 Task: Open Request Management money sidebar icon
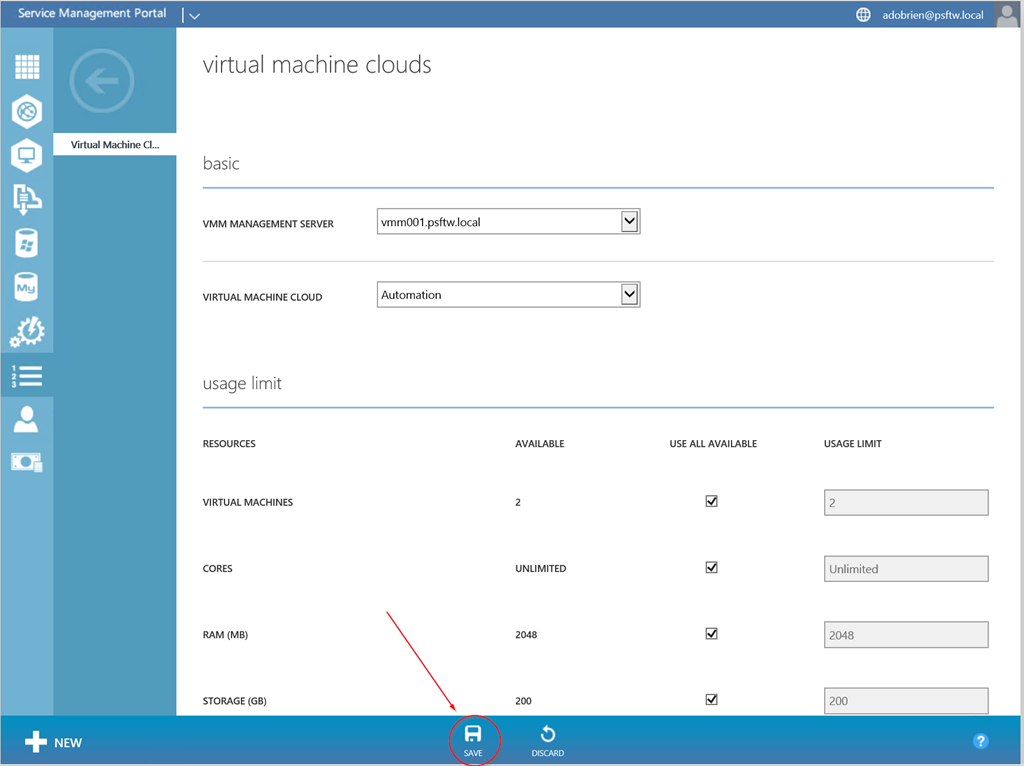click(27, 462)
